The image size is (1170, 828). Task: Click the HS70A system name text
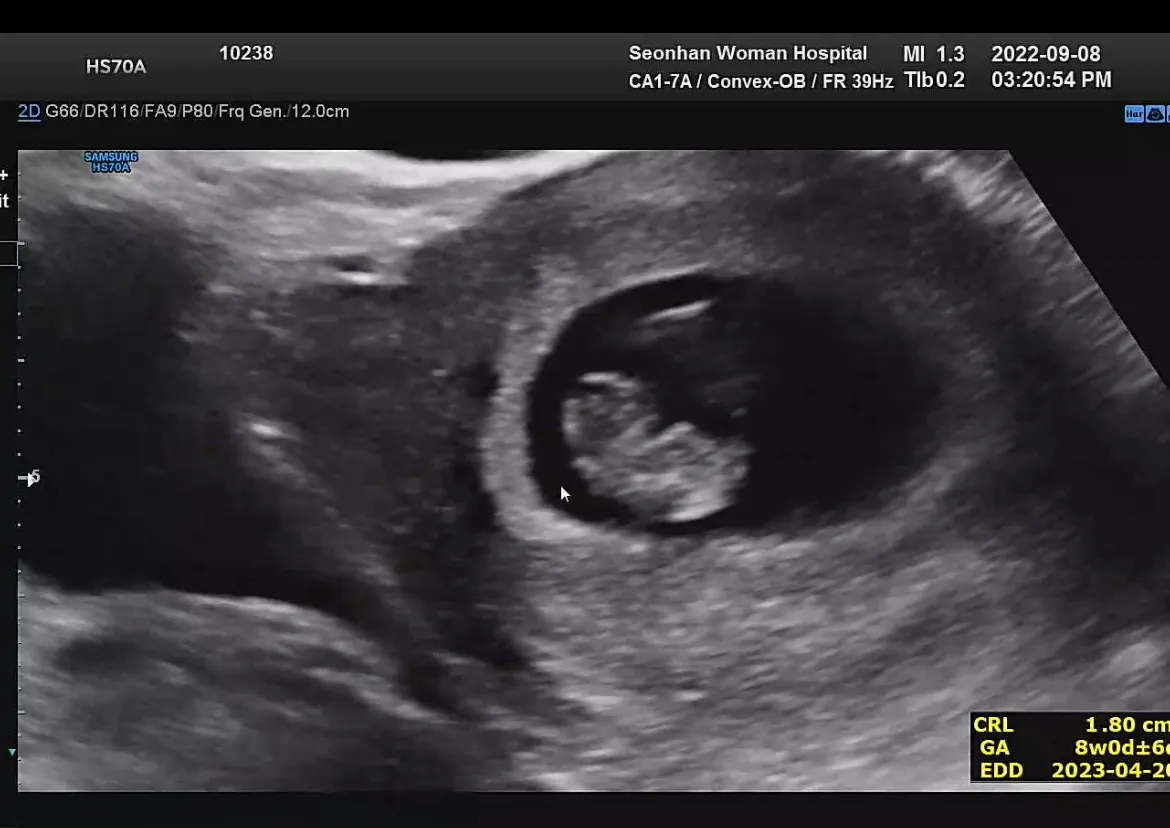[x=116, y=66]
